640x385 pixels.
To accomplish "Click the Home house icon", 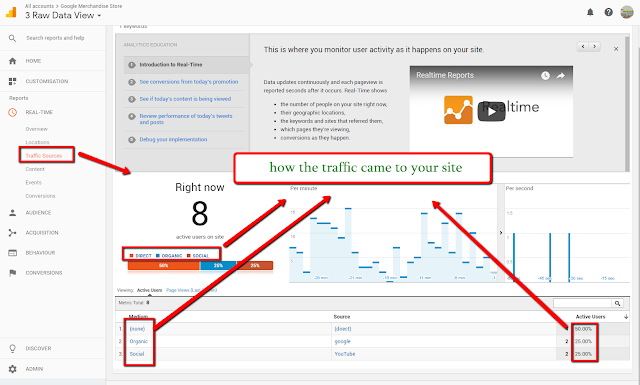I will click(13, 61).
